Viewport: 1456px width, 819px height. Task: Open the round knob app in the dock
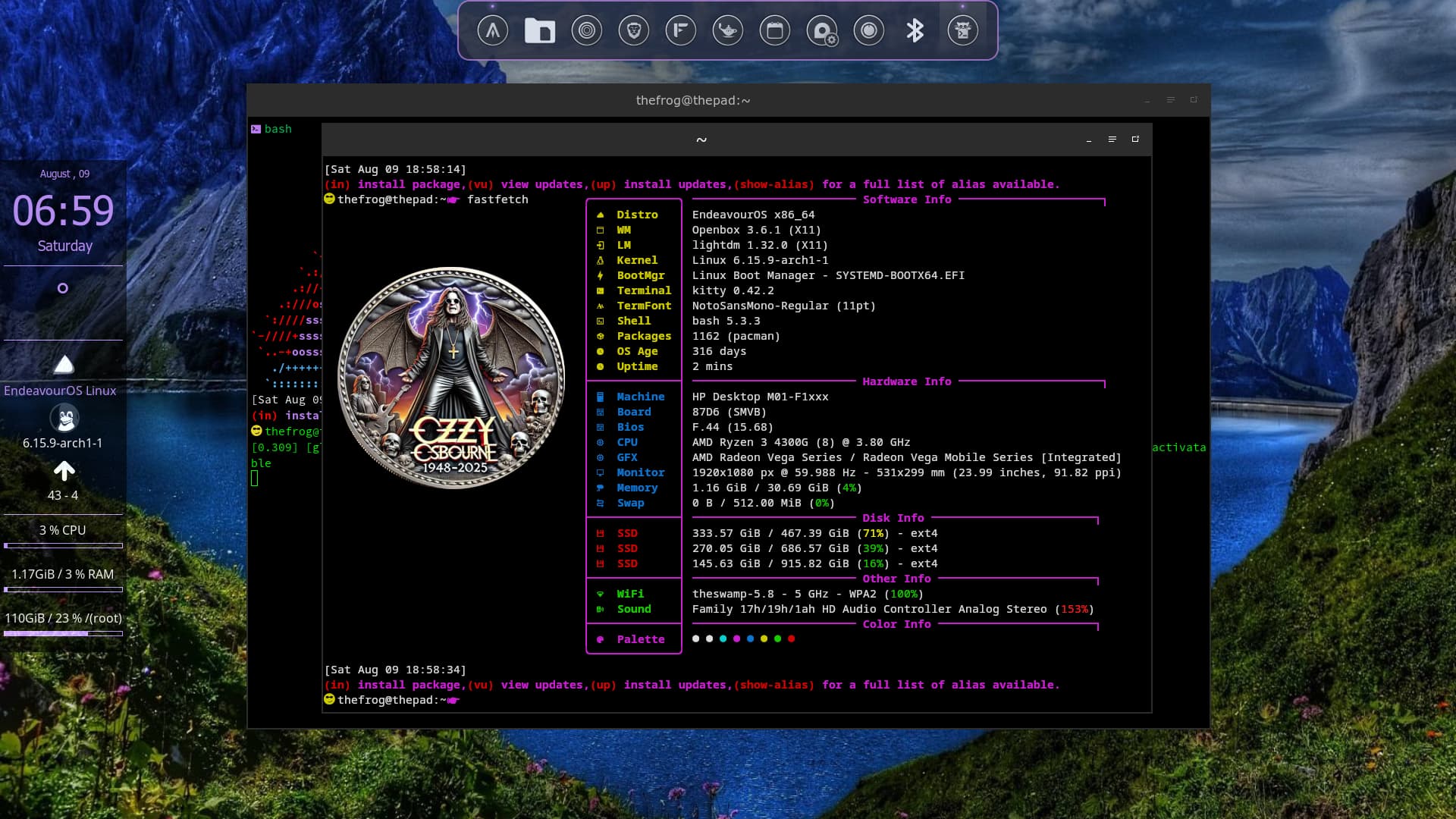point(868,31)
